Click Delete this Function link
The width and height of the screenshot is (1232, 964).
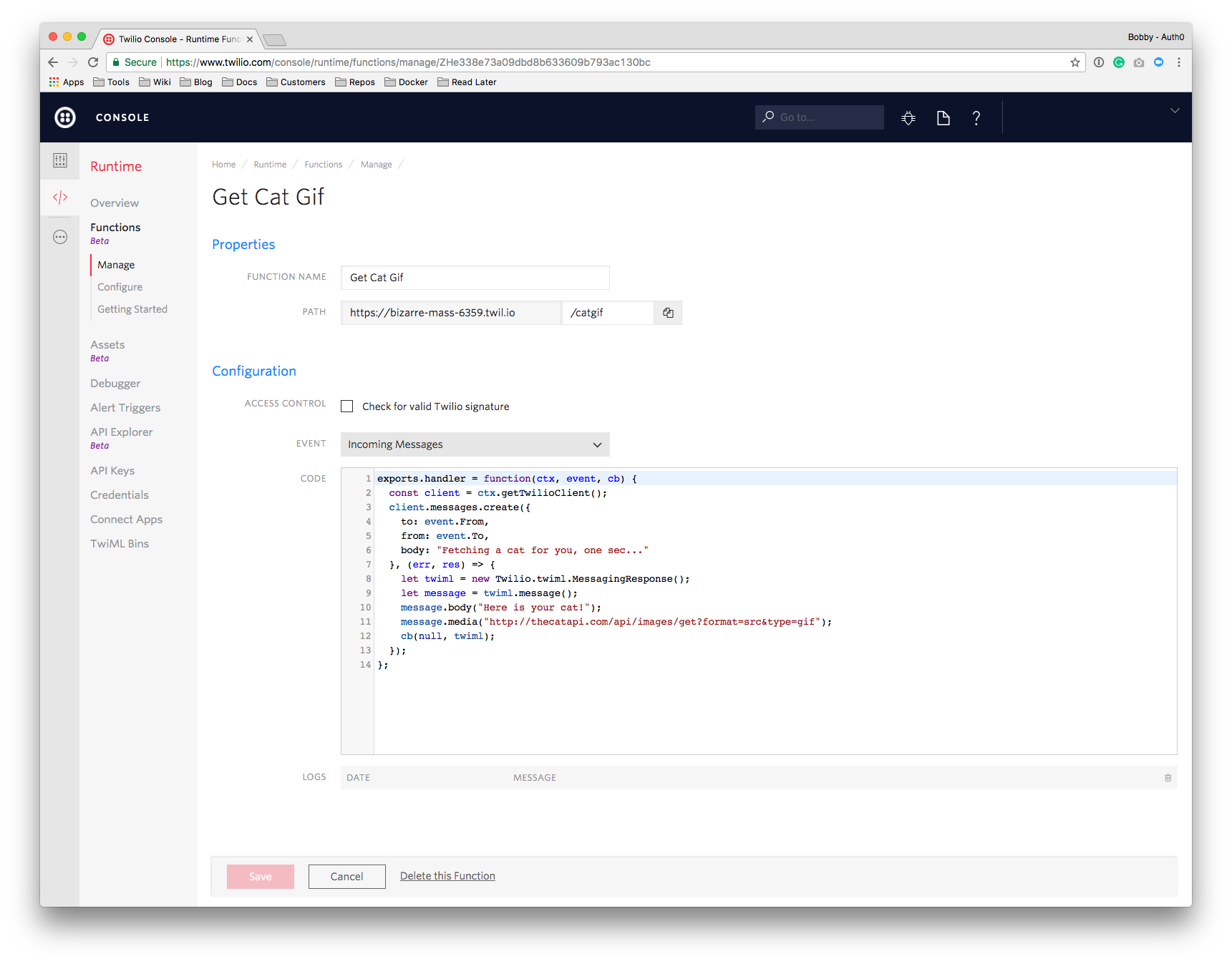click(447, 876)
